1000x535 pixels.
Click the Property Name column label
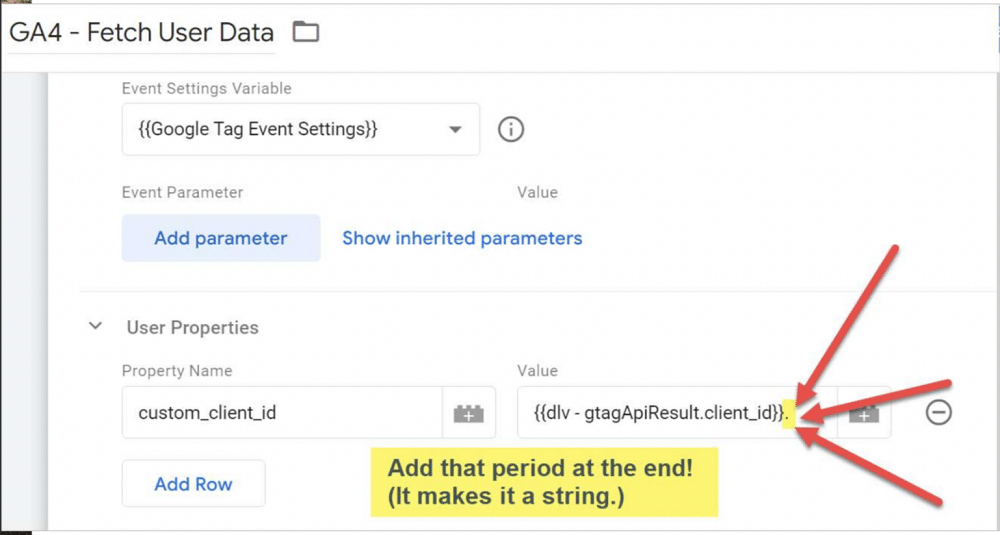[176, 370]
